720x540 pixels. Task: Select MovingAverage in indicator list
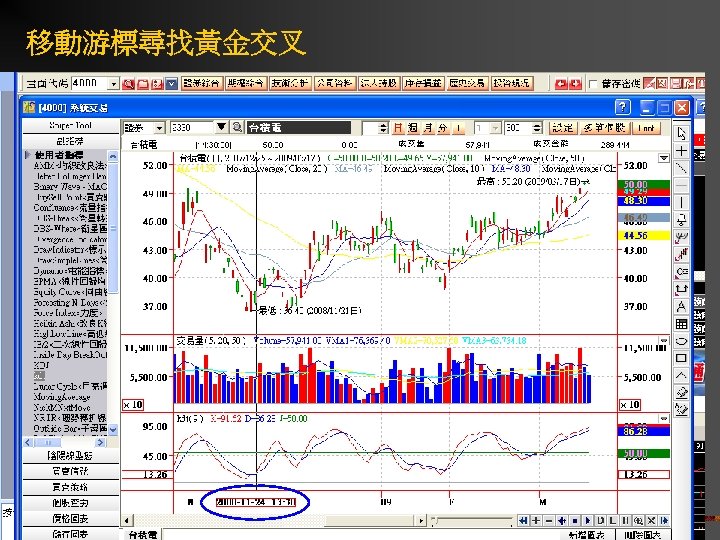[62, 397]
